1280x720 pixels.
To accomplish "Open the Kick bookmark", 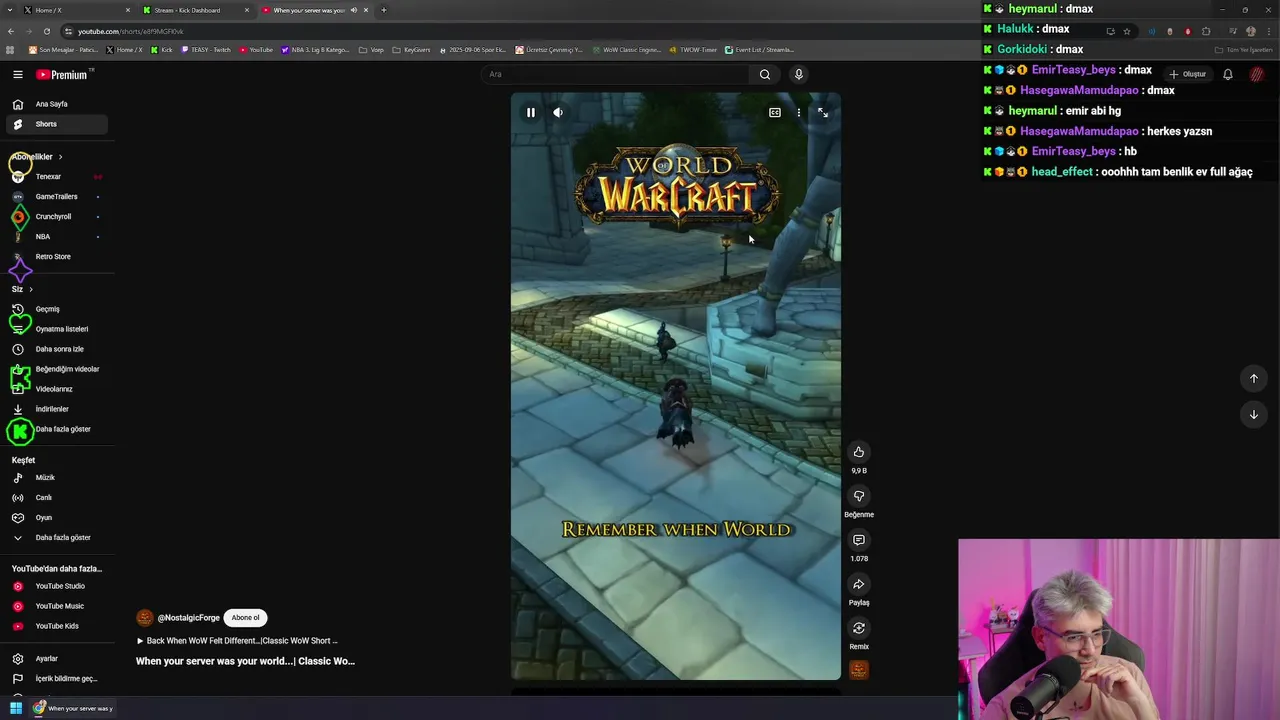I will pyautogui.click(x=160, y=50).
